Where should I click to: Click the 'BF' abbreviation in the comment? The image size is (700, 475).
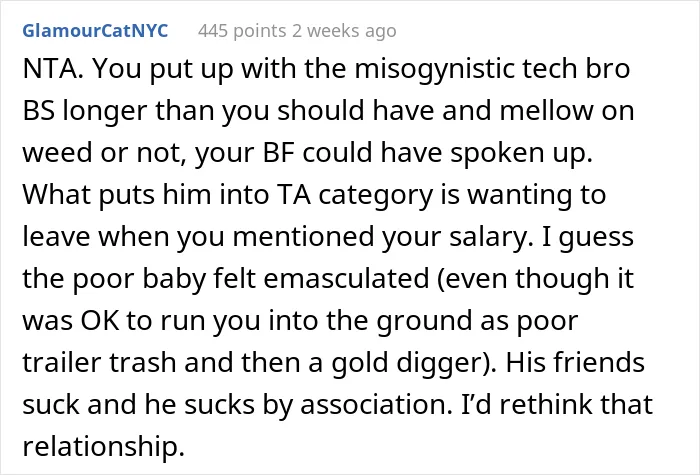(278, 153)
